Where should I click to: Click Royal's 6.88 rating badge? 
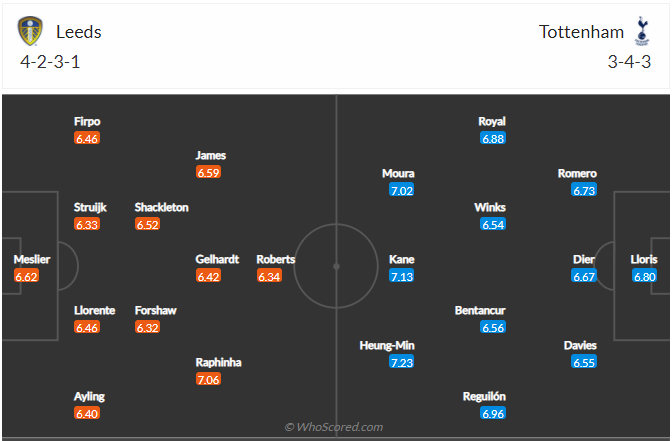coord(493,138)
